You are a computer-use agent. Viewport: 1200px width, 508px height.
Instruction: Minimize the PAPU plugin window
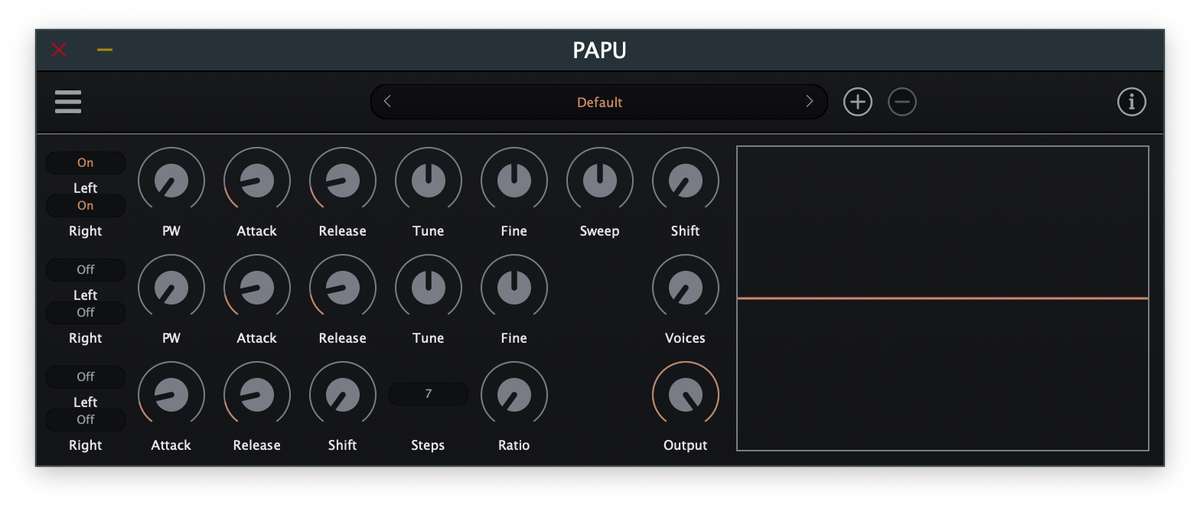click(x=105, y=50)
